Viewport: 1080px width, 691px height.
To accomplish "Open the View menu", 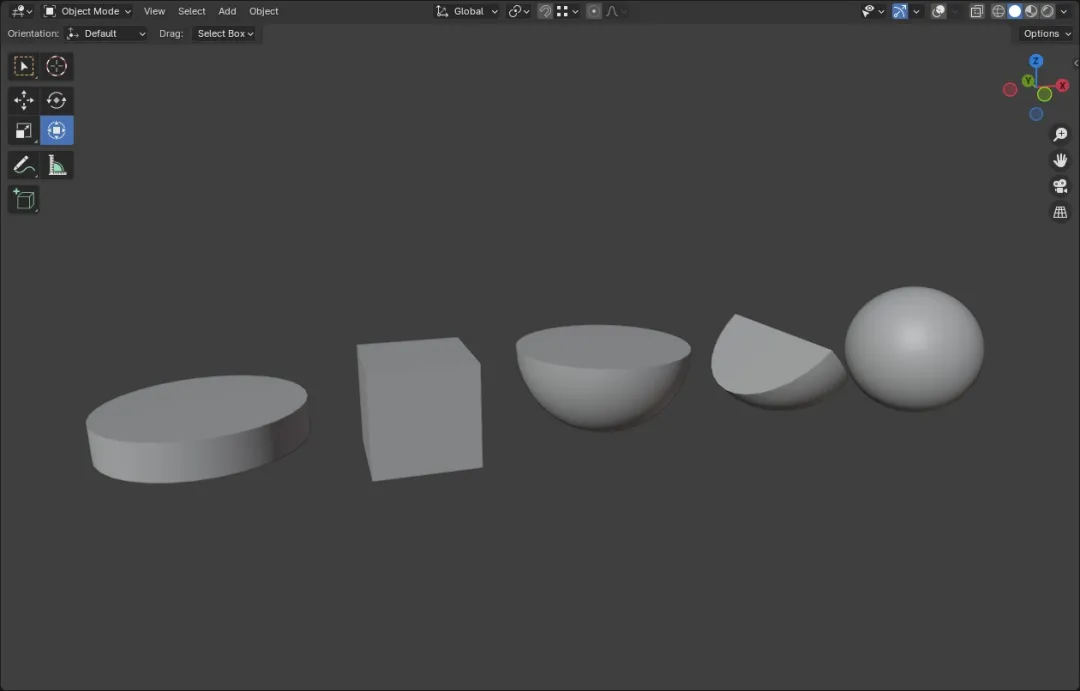I will (x=154, y=11).
